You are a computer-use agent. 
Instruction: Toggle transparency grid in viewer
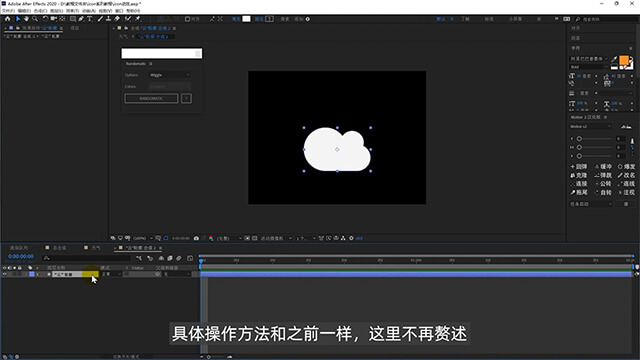255,238
